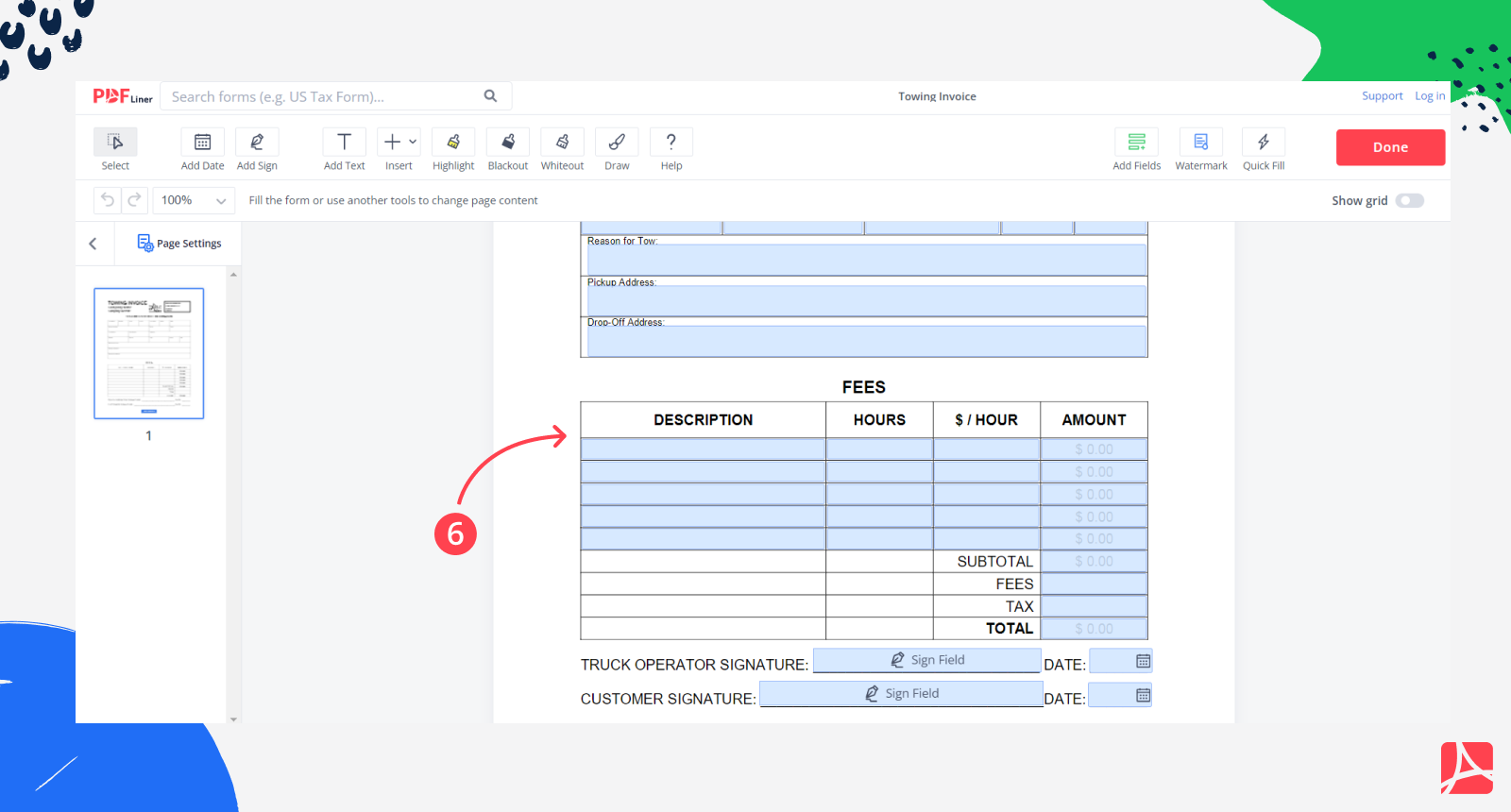
Task: Click the Reason for Tow field
Action: [866, 260]
